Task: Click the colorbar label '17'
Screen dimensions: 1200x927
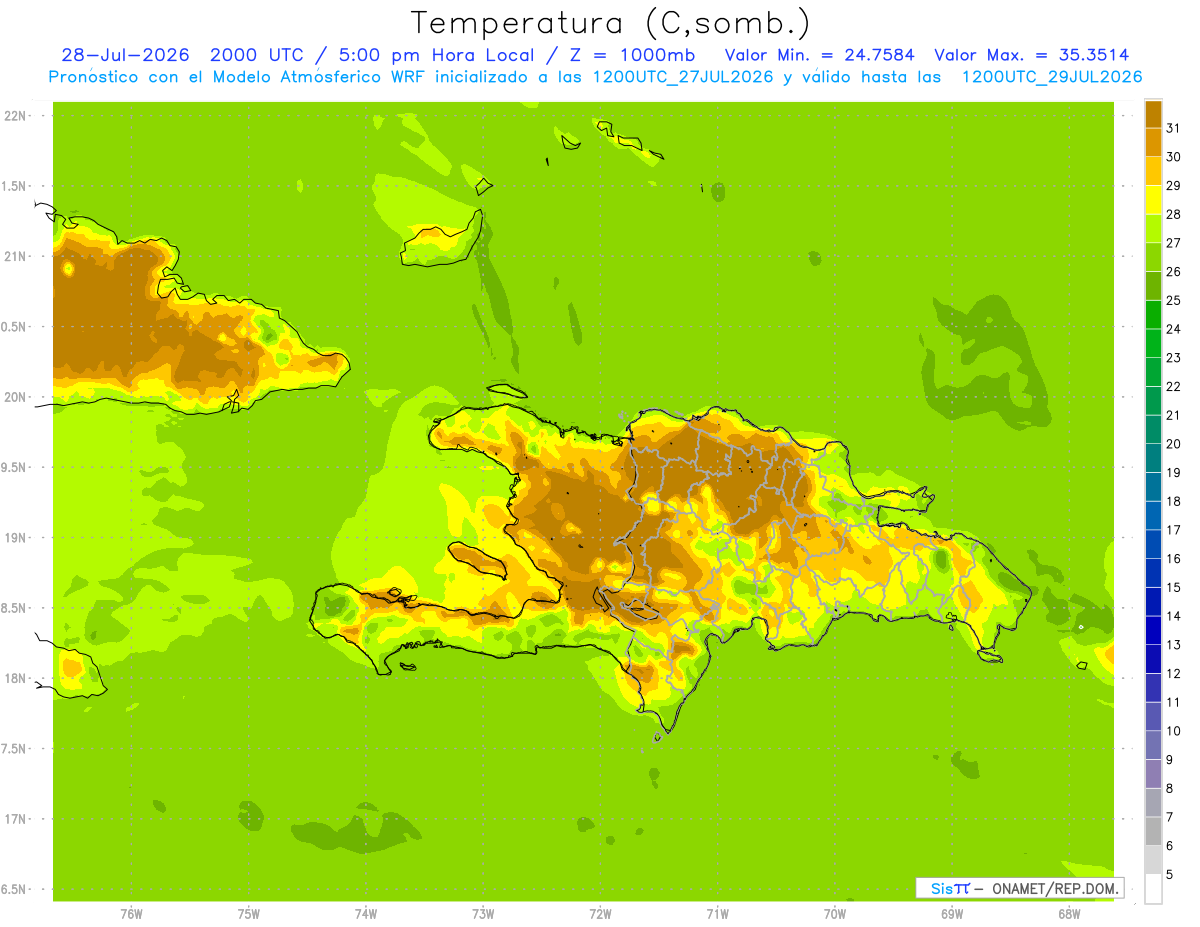Action: coord(1174,530)
